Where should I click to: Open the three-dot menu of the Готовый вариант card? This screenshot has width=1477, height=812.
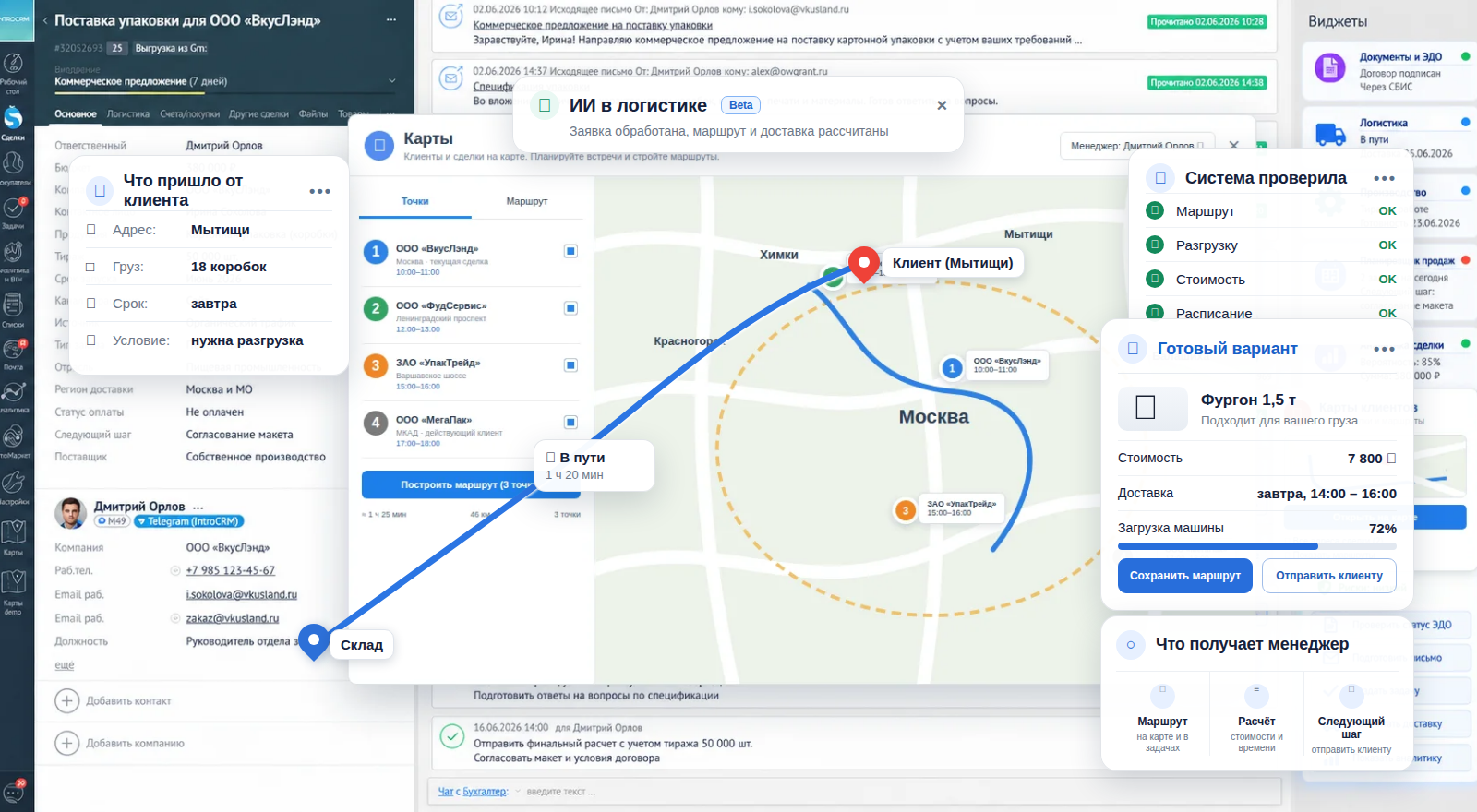click(x=1384, y=349)
